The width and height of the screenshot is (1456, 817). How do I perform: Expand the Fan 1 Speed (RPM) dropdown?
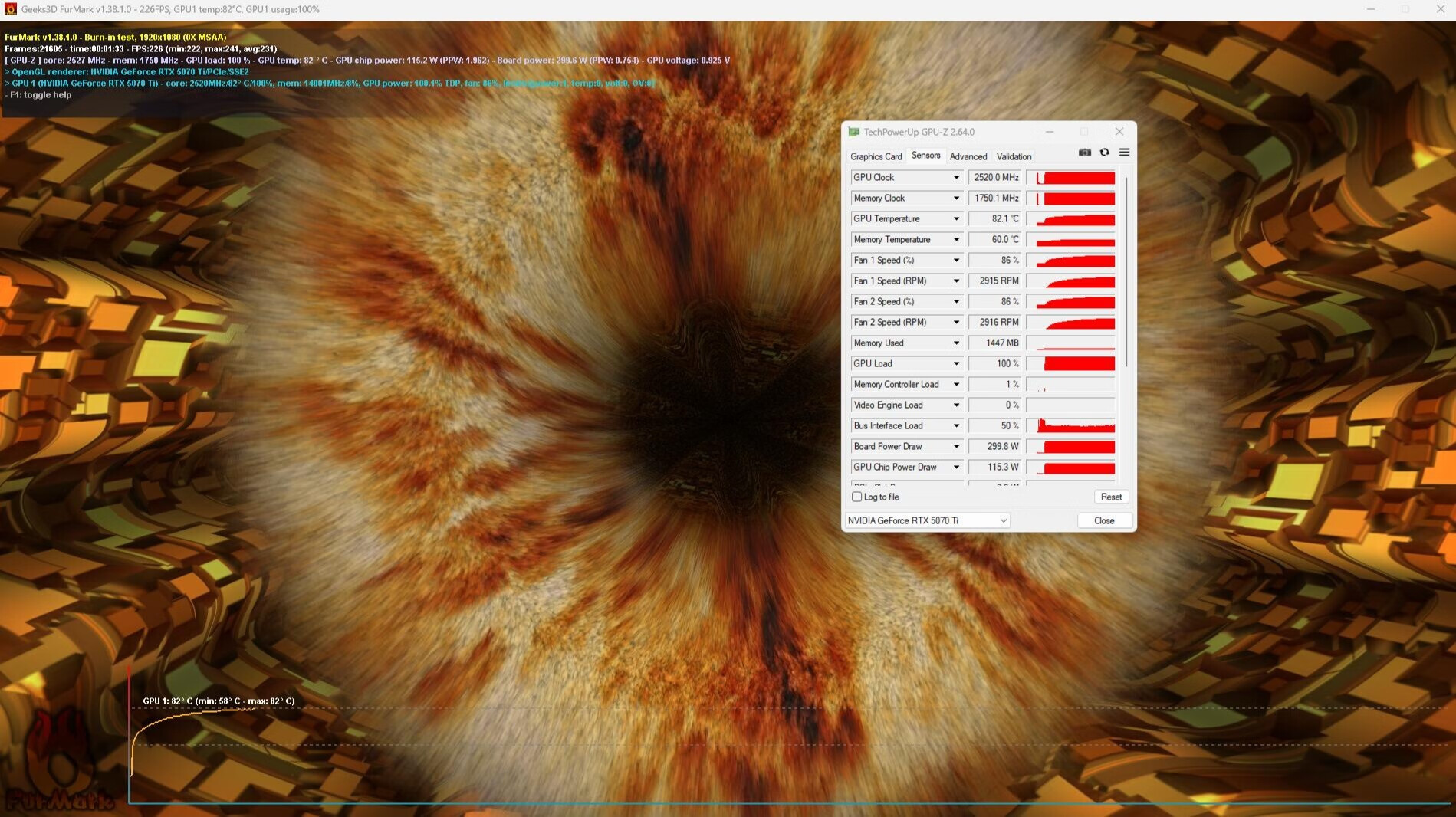[x=956, y=281]
